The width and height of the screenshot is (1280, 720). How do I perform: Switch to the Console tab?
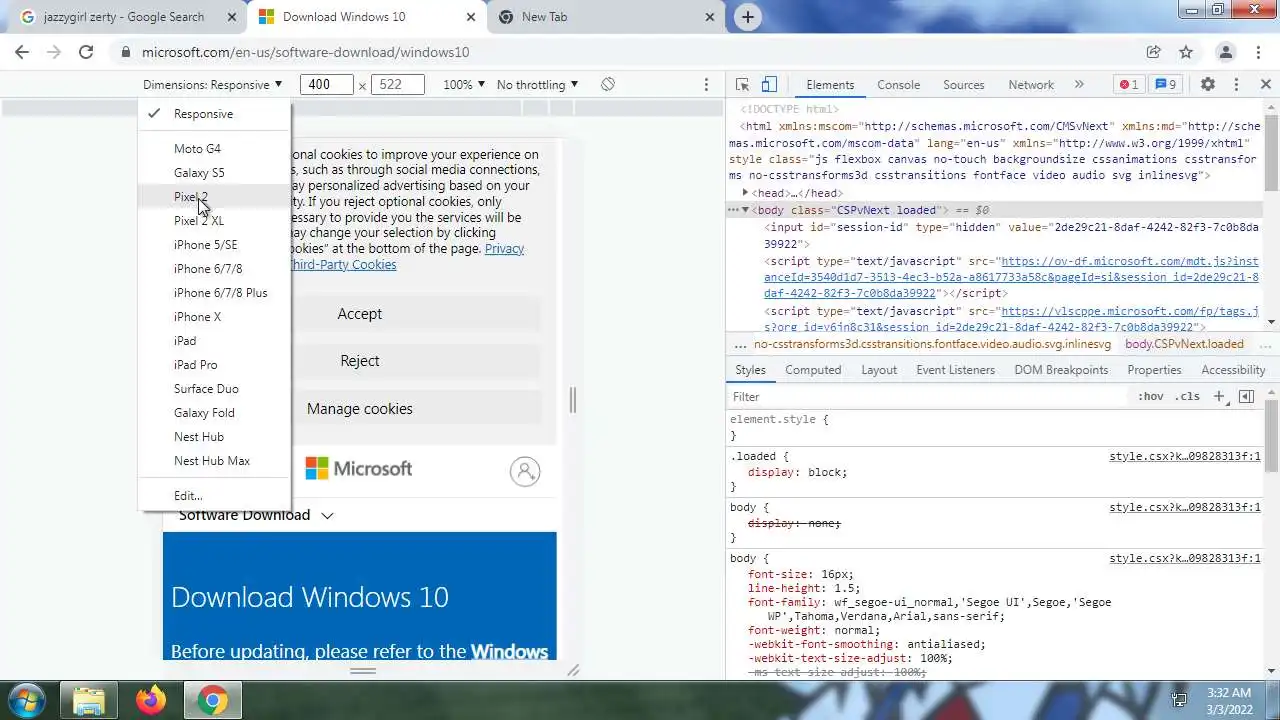898,85
